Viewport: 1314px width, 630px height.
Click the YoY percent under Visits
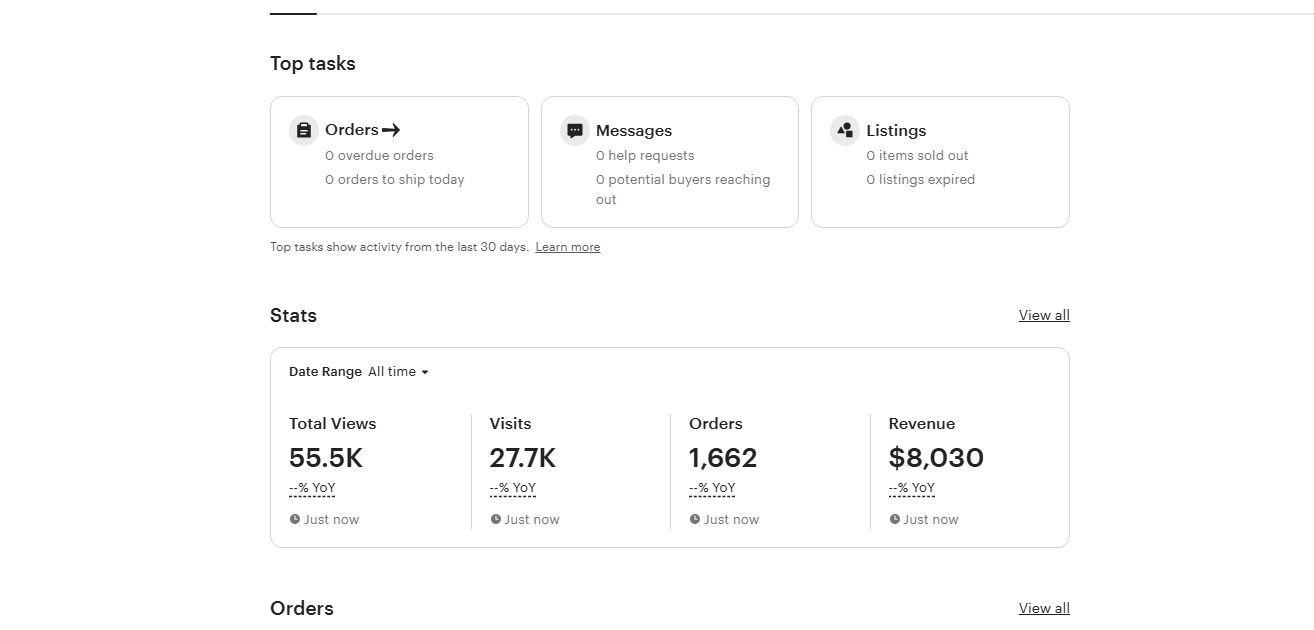click(x=513, y=489)
